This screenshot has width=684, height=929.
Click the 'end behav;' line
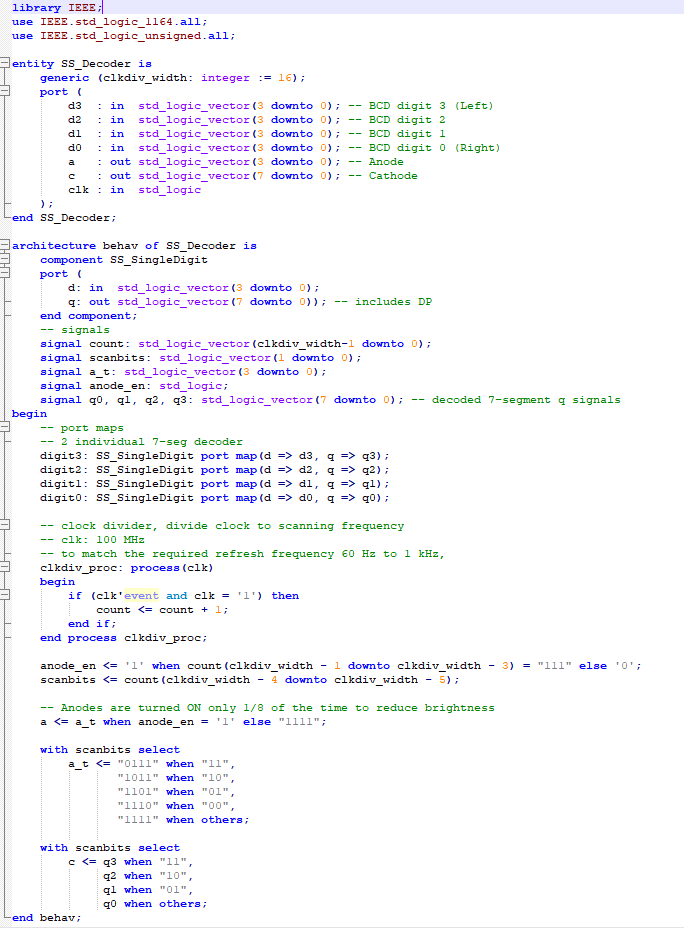tap(46, 918)
